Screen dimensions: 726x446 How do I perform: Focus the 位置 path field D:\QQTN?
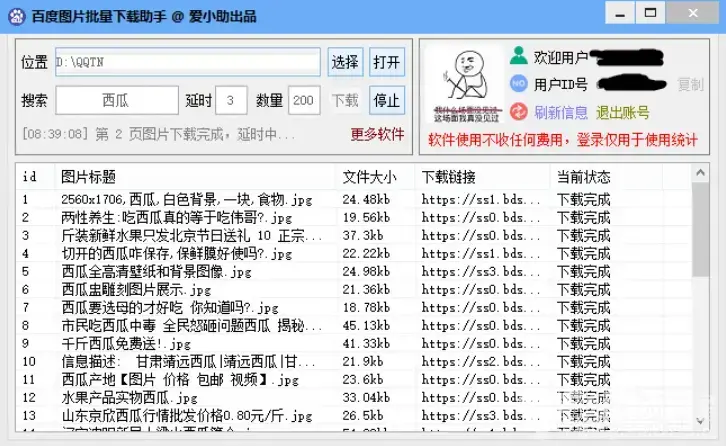point(188,62)
